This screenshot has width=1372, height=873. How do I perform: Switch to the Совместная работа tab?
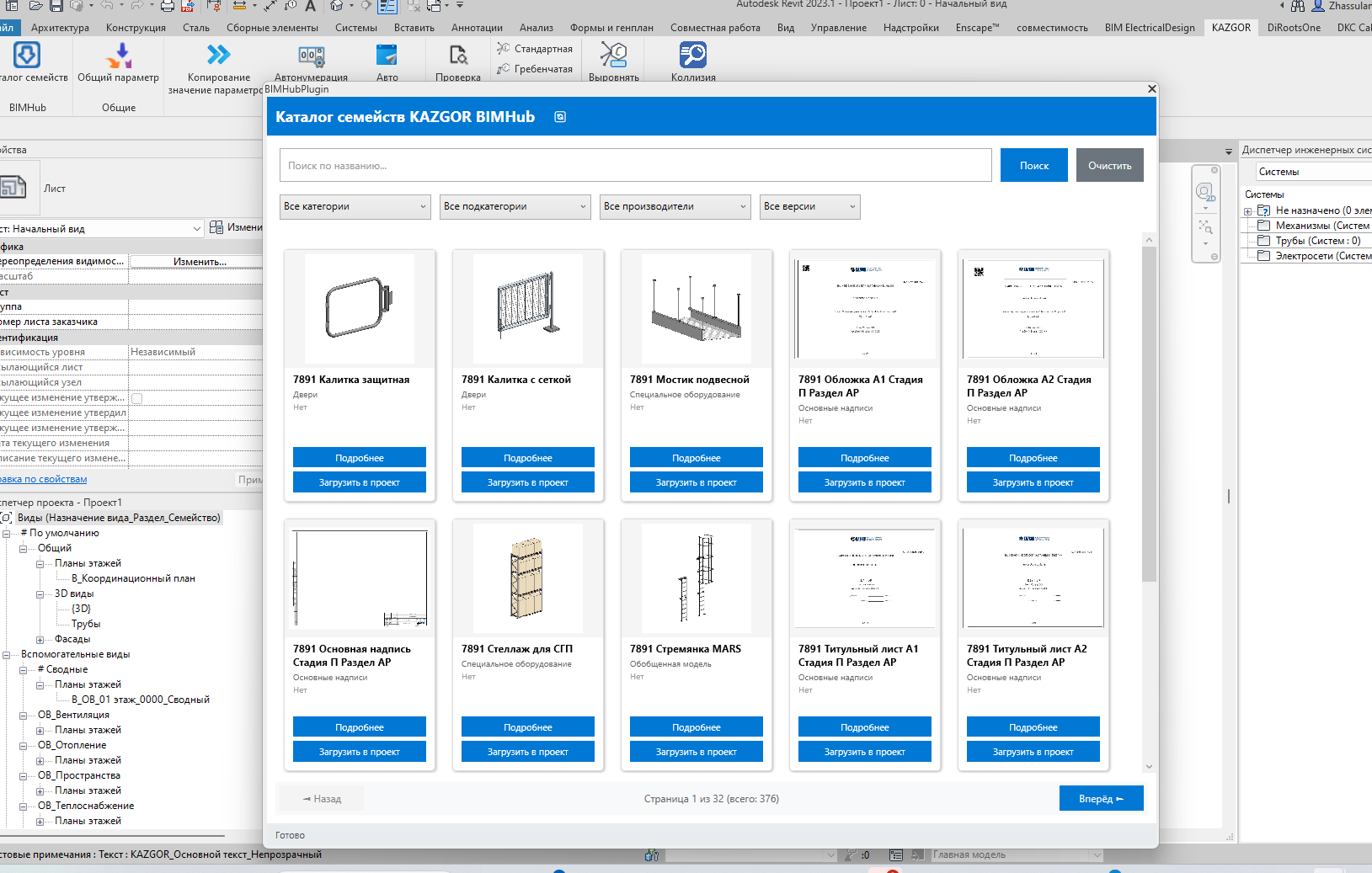coord(715,28)
